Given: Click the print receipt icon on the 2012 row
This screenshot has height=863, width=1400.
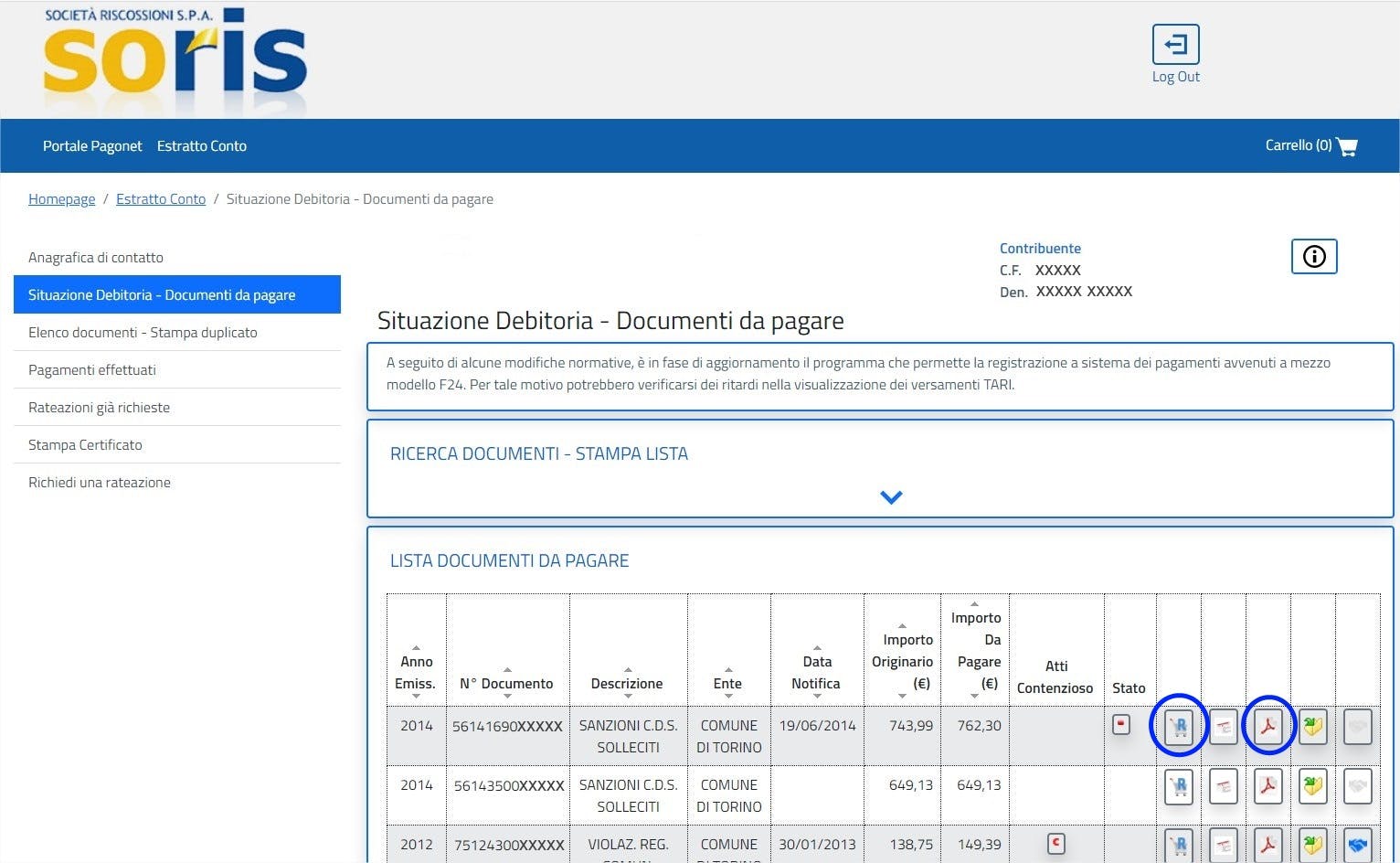Looking at the screenshot, I should coord(1223,845).
